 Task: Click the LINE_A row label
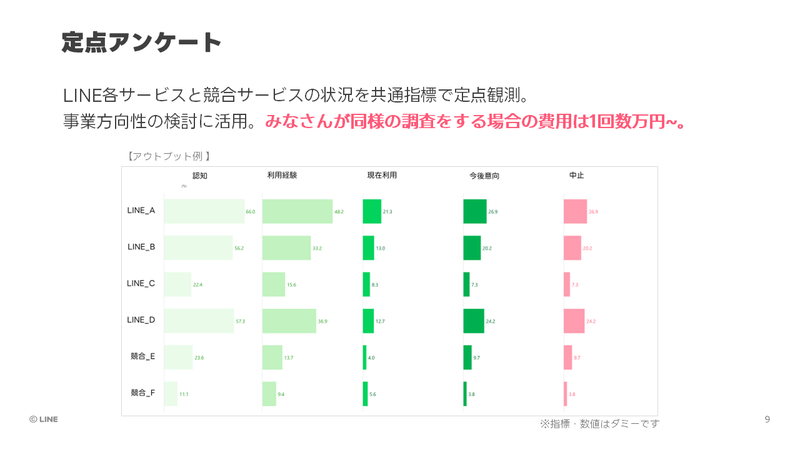point(141,211)
